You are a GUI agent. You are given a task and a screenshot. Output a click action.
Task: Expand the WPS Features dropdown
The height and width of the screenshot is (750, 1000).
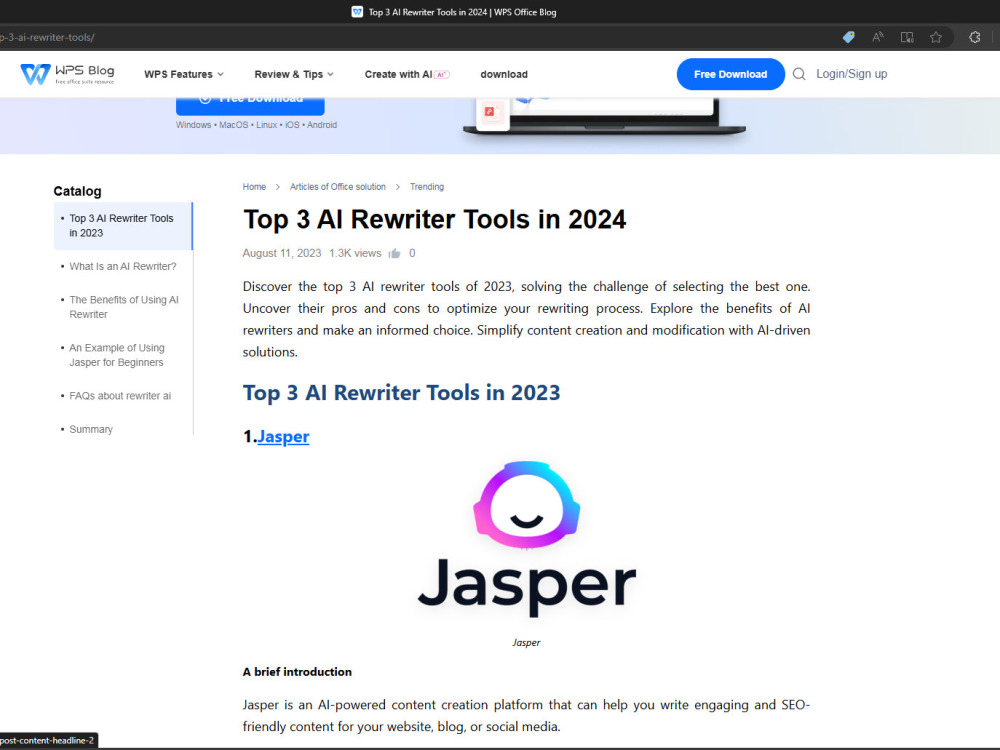[x=184, y=74]
